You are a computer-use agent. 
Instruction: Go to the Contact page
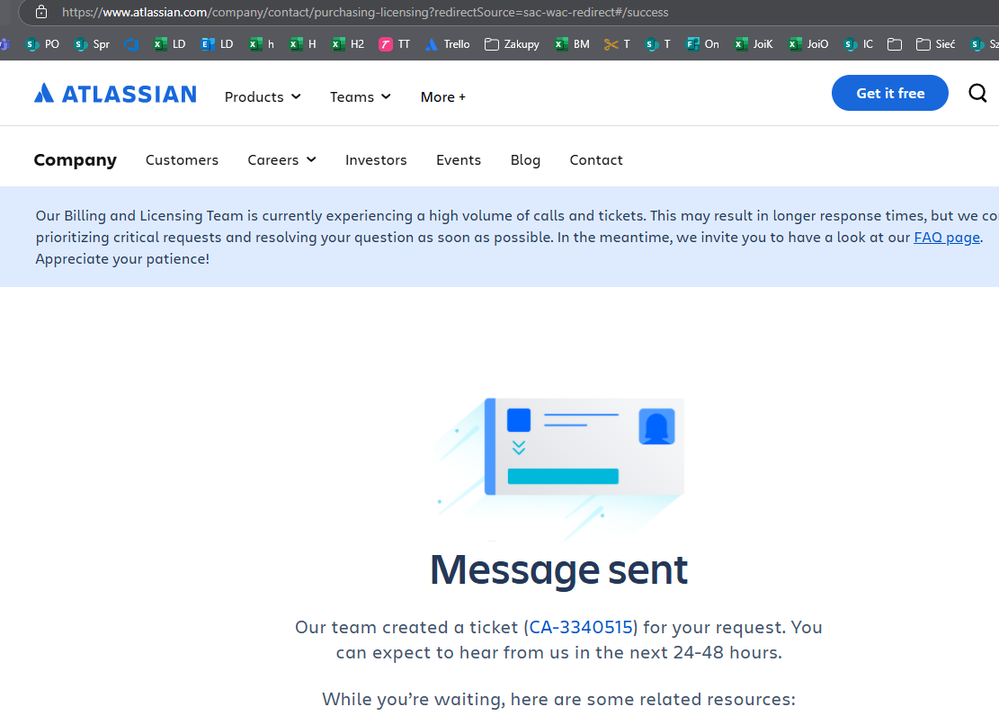point(596,160)
